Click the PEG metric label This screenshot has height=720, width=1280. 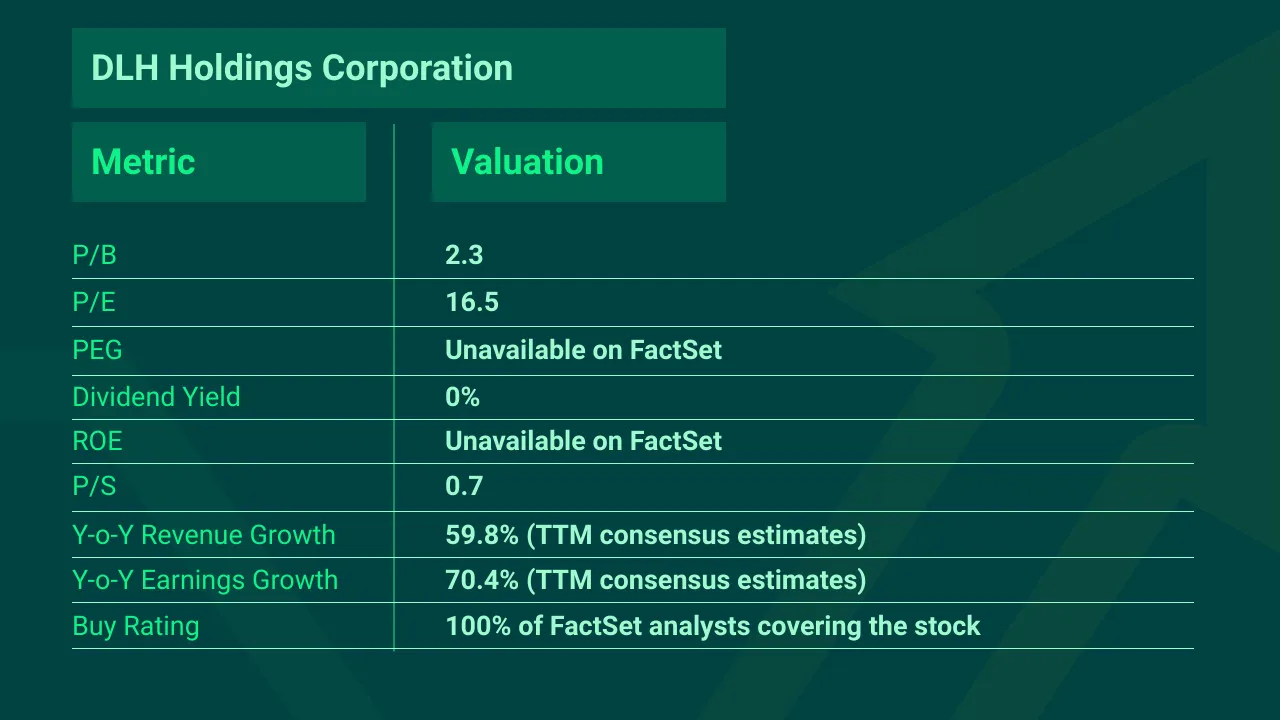click(98, 350)
